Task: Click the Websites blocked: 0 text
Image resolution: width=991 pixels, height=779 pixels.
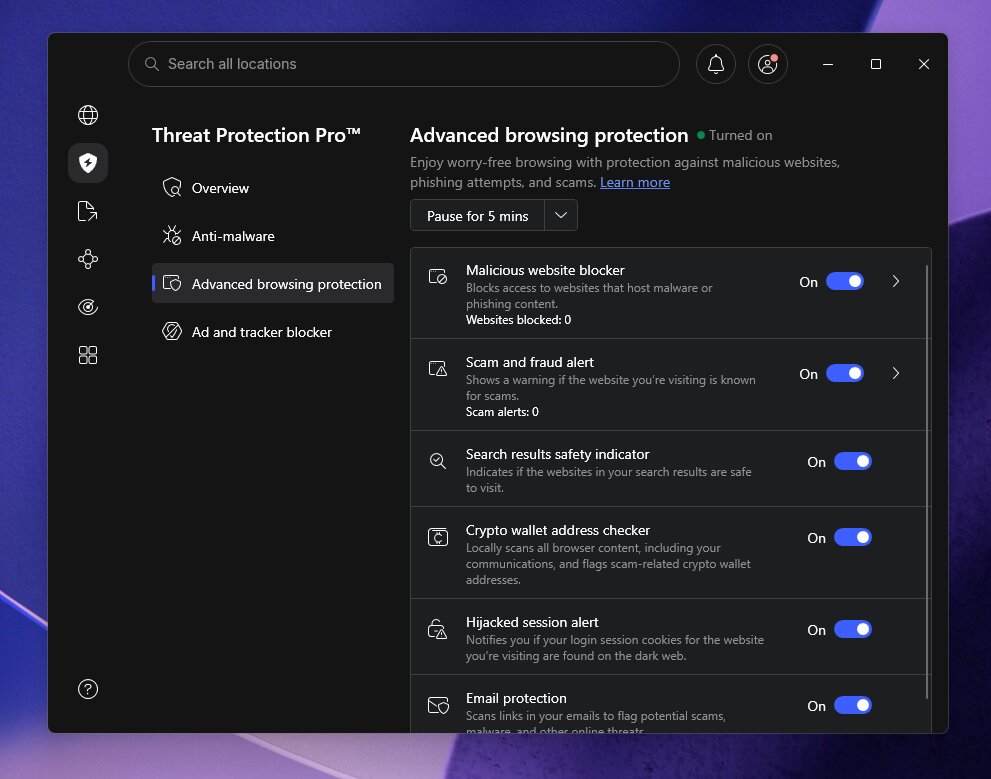Action: point(518,320)
